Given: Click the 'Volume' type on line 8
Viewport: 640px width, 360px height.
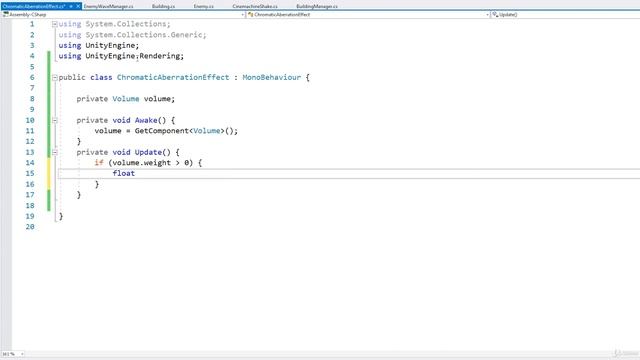Looking at the screenshot, I should [126, 99].
